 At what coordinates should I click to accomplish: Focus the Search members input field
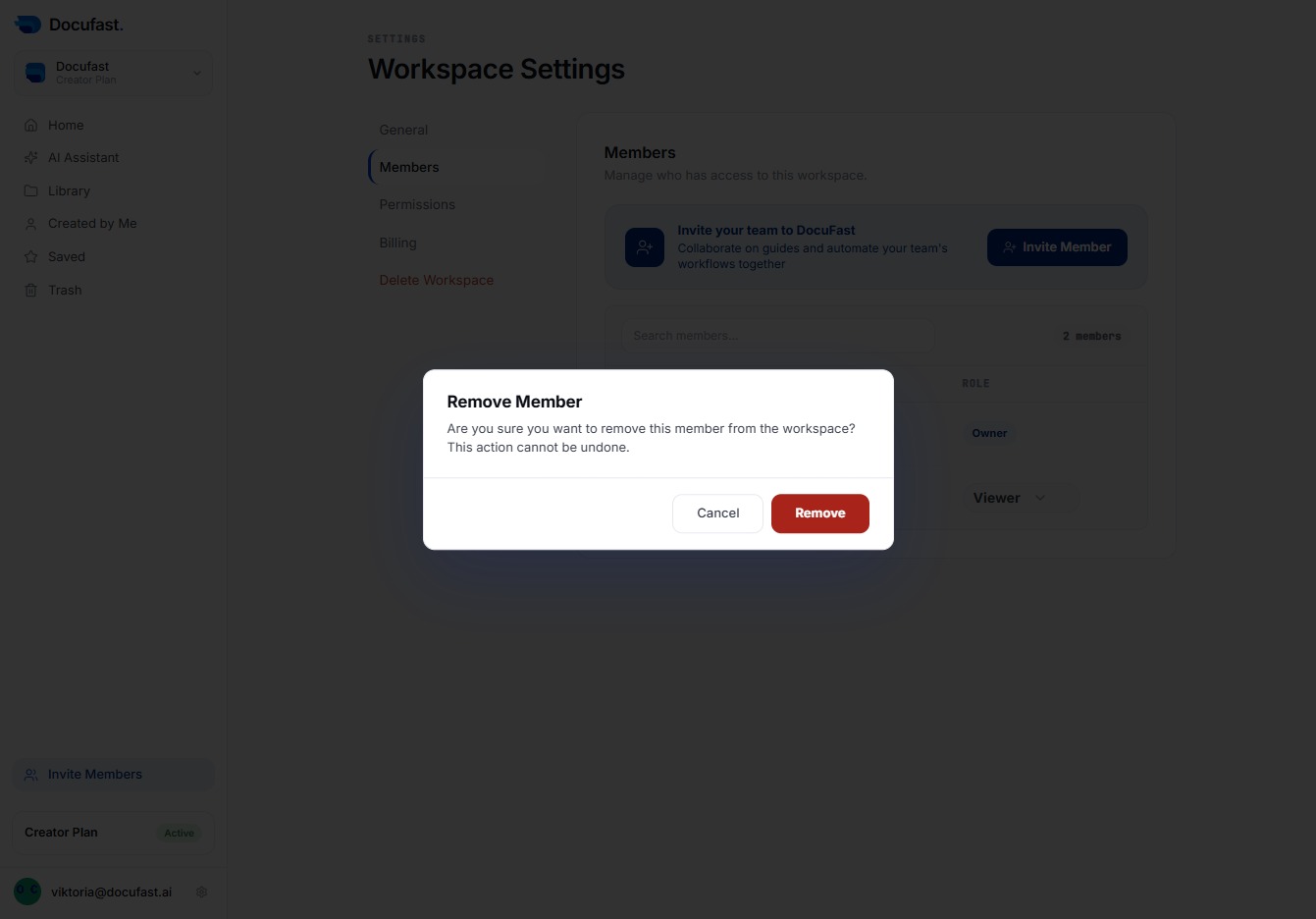point(778,336)
